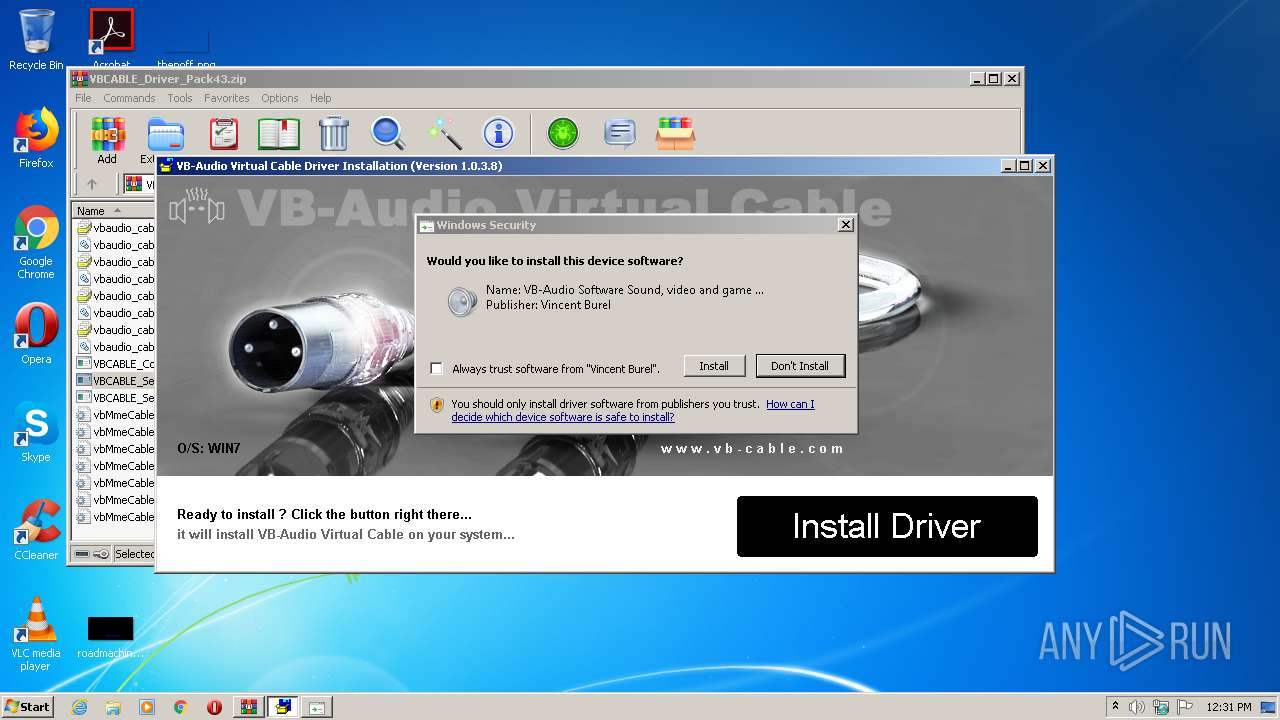
Task: Click Add icon in WinRAR toolbar
Action: [108, 133]
